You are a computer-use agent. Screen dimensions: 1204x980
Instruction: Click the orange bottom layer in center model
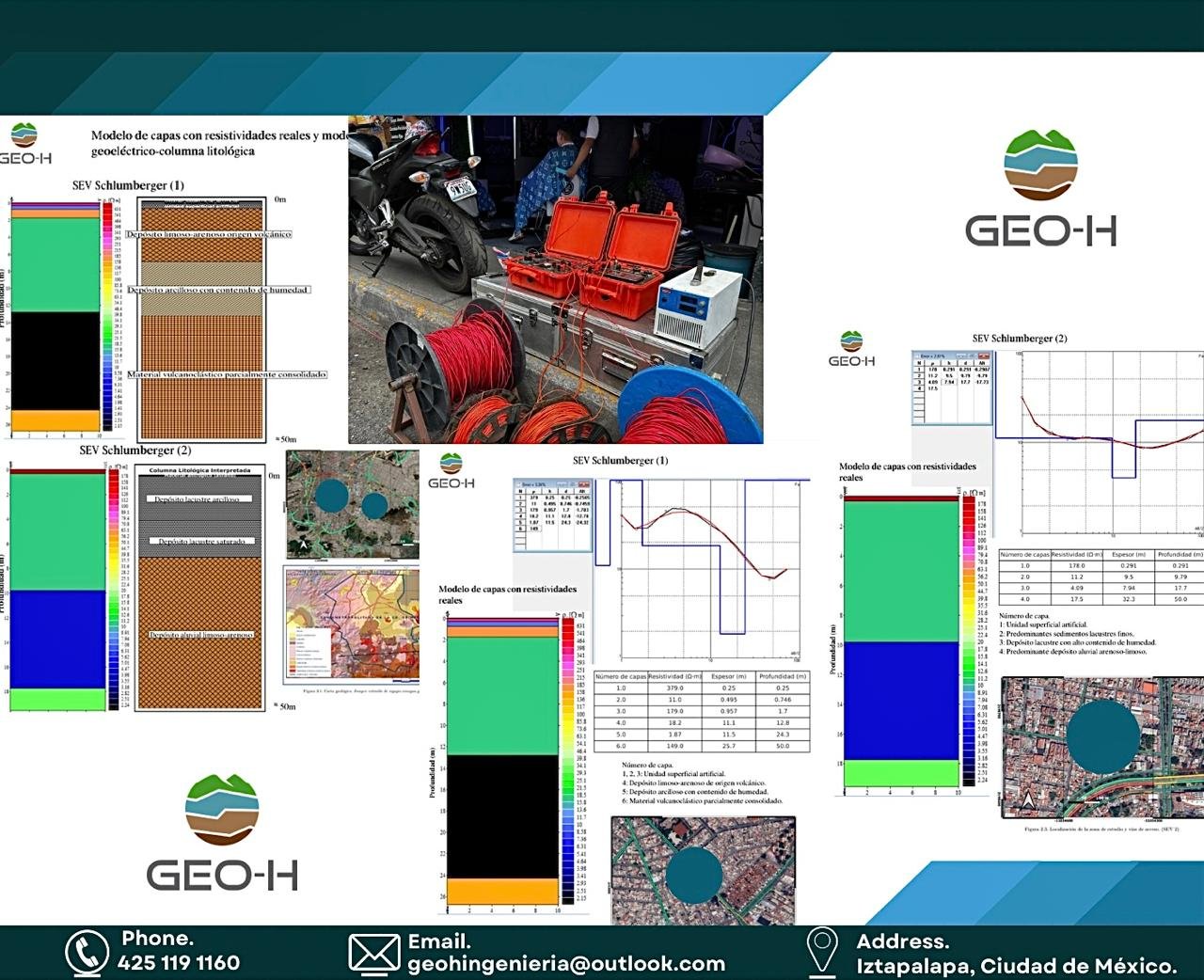[x=502, y=891]
